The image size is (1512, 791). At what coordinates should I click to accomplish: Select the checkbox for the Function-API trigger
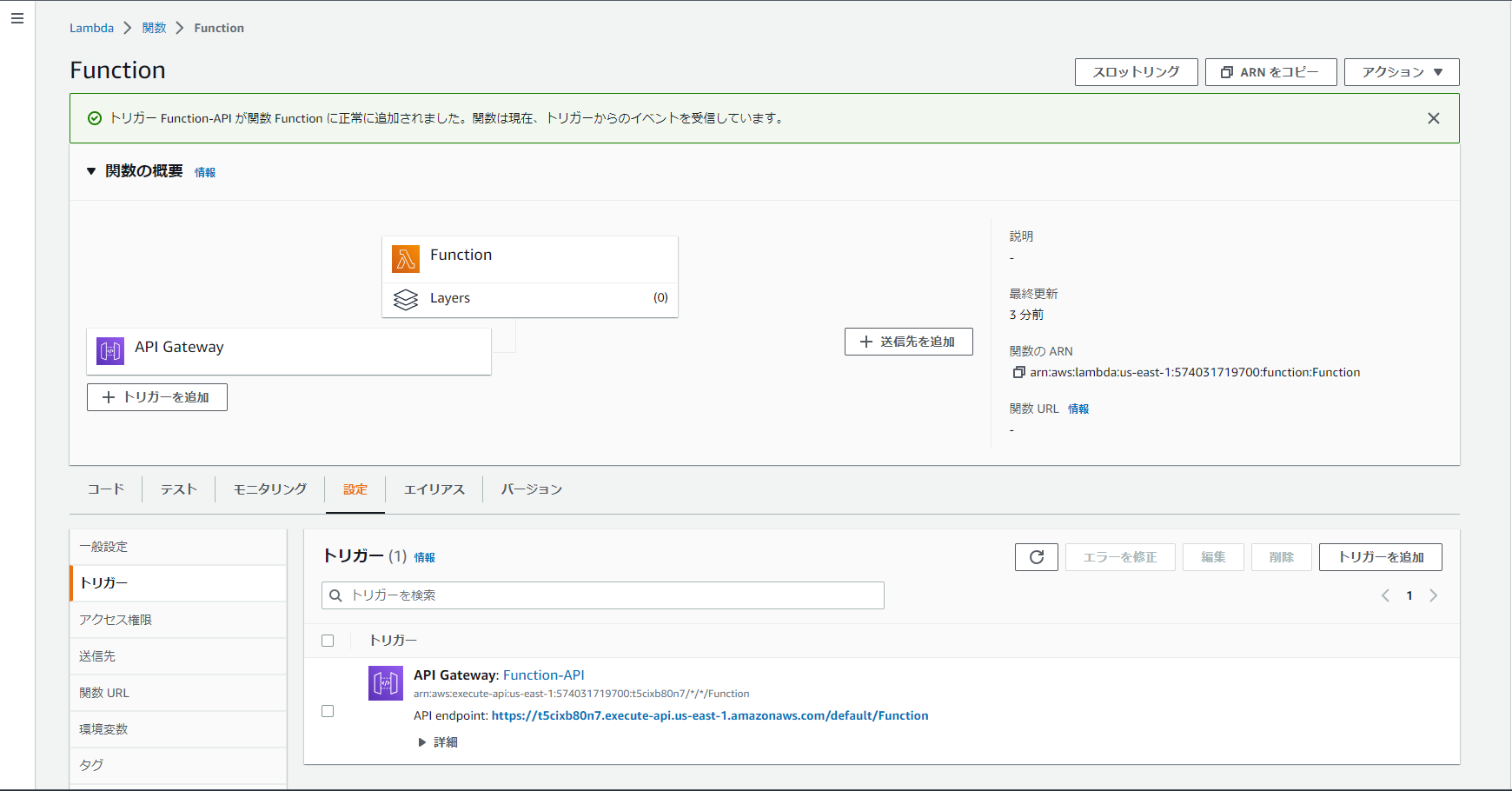pos(328,710)
